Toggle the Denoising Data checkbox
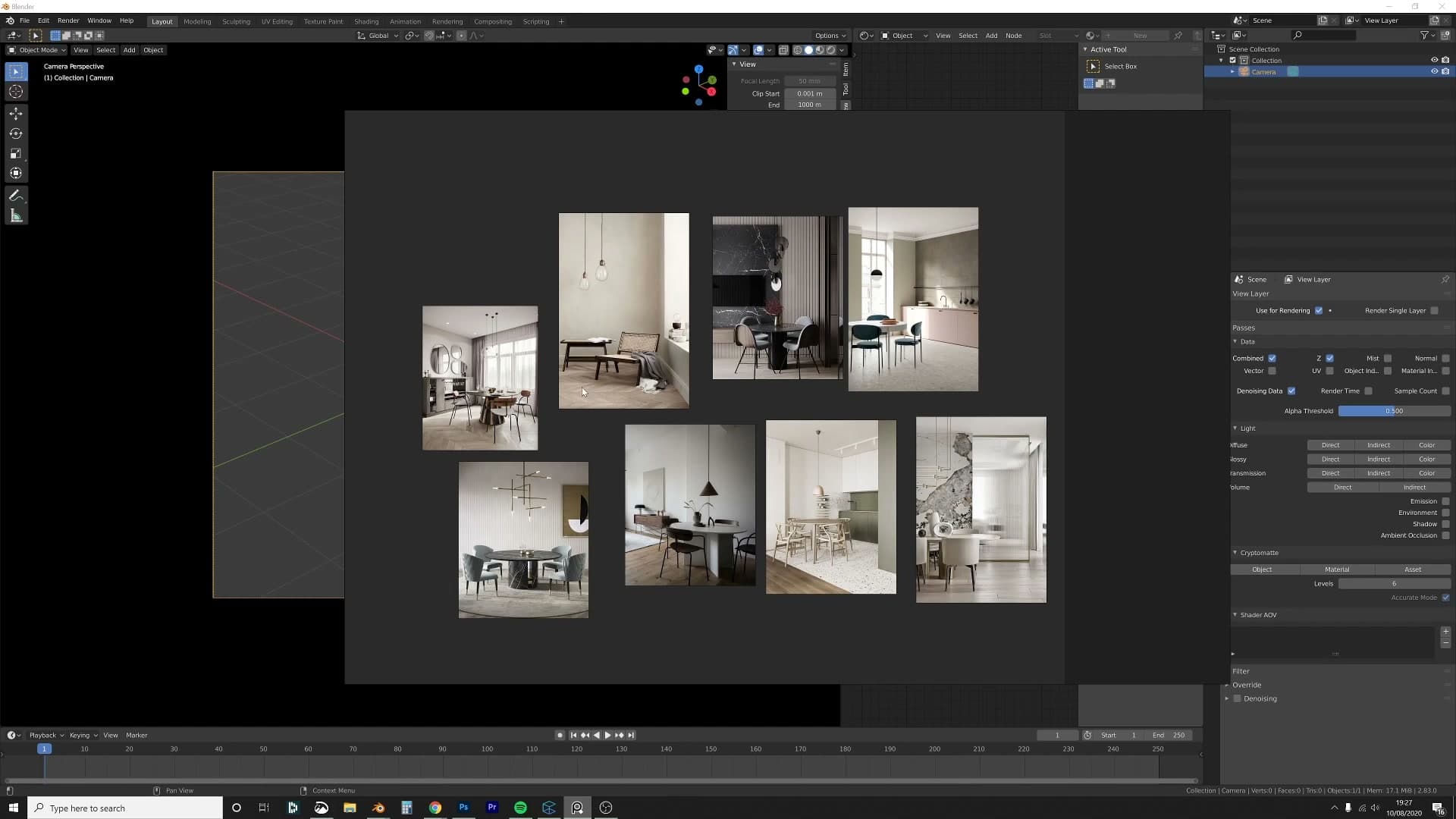1456x819 pixels. (x=1291, y=391)
